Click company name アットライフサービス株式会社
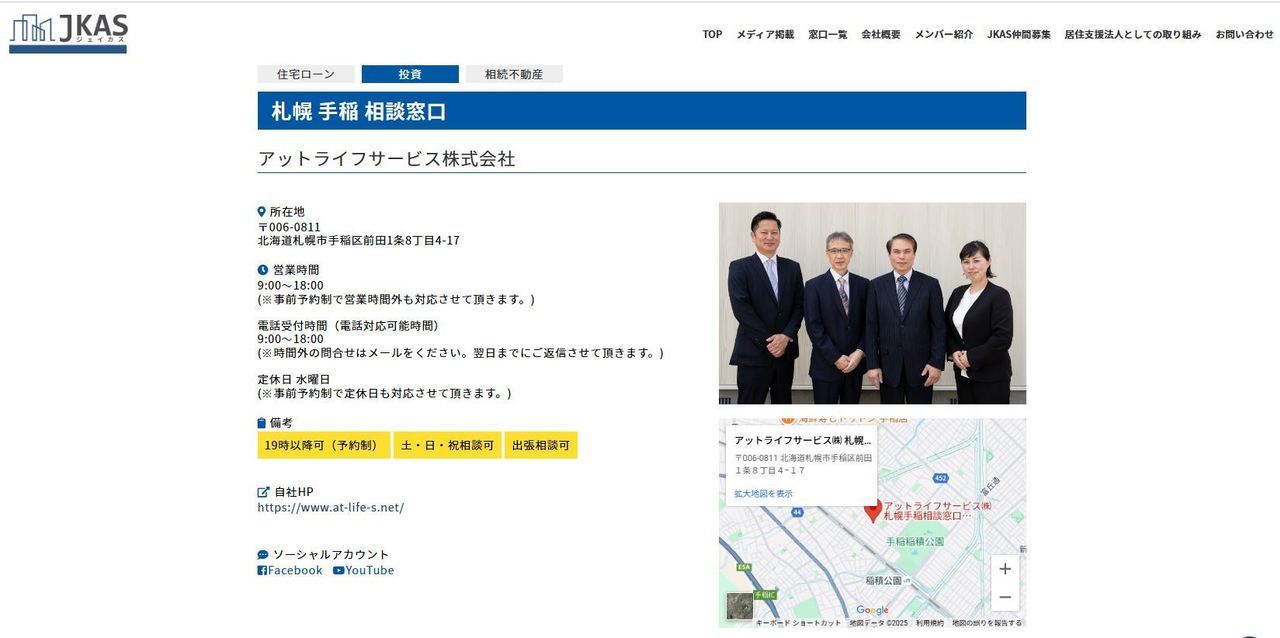The image size is (1280, 638). coord(386,159)
